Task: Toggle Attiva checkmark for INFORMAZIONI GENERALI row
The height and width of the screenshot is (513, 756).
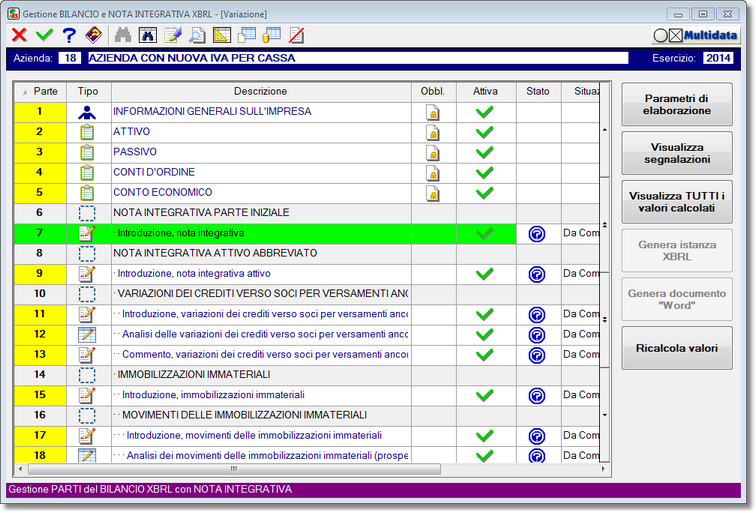Action: (485, 112)
